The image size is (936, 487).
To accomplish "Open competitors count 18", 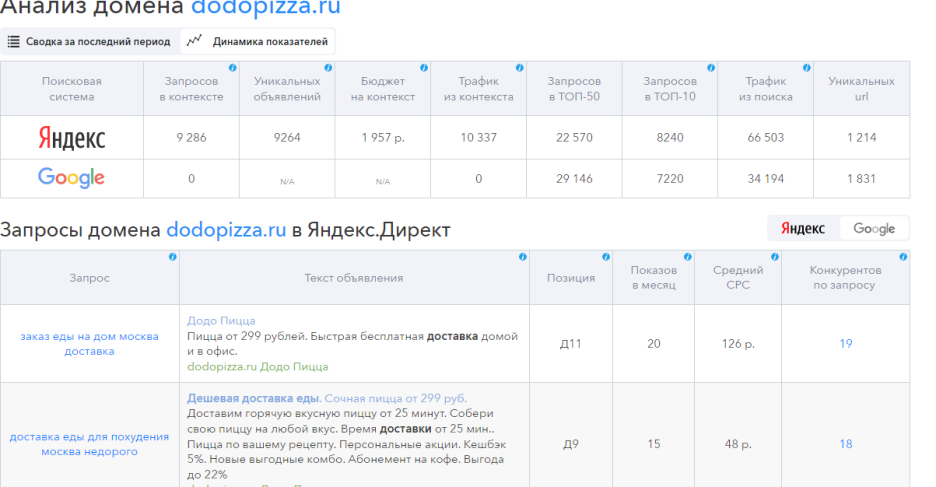I will point(846,443).
